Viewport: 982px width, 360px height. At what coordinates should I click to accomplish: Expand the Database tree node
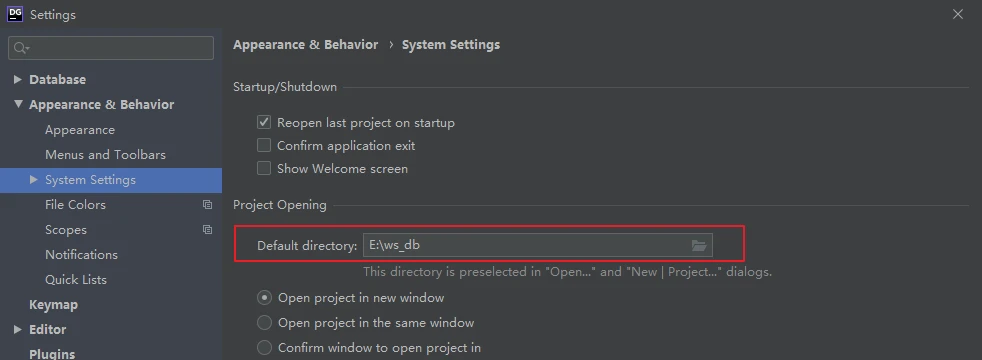[x=18, y=80]
